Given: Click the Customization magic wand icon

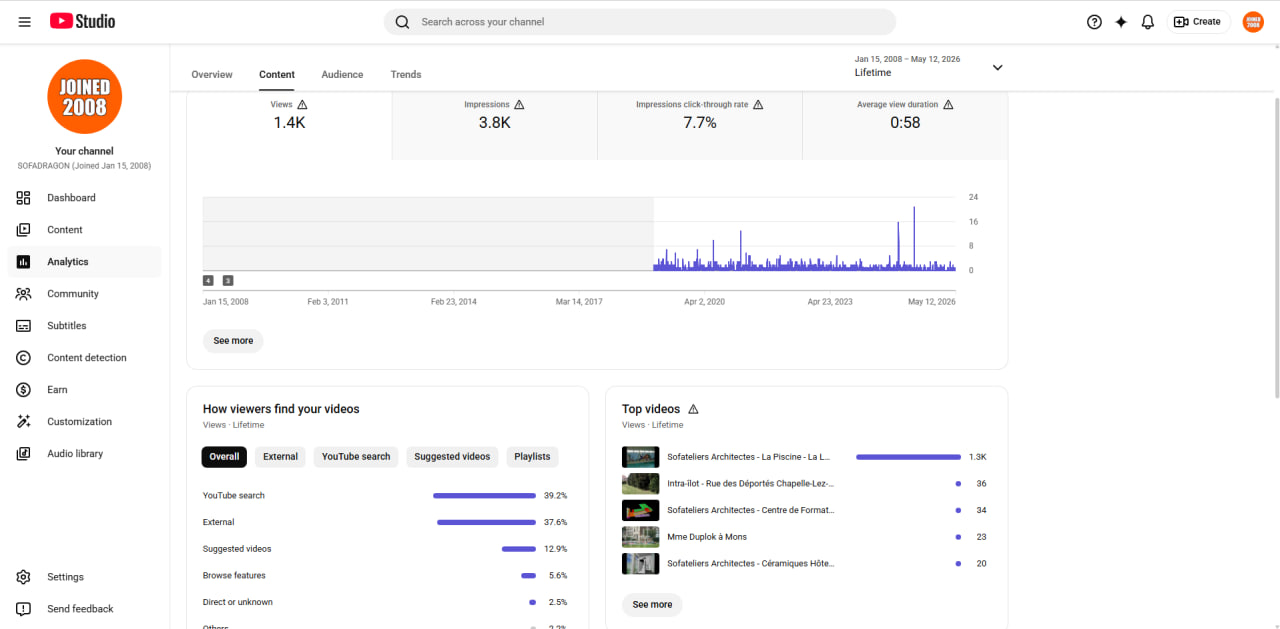Looking at the screenshot, I should (24, 422).
